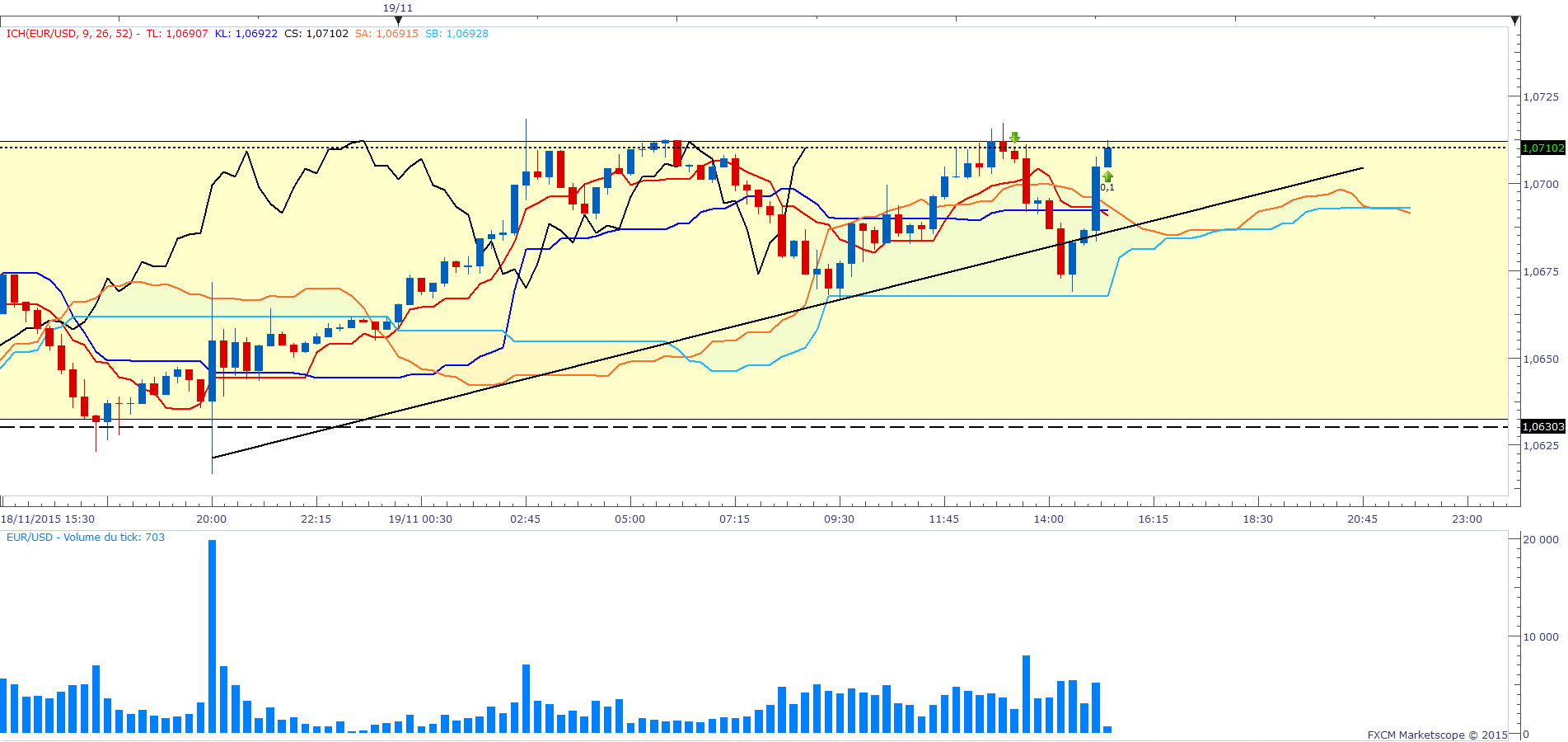Click the green down-arrow trade marker
1568x742 pixels.
pos(1014,137)
